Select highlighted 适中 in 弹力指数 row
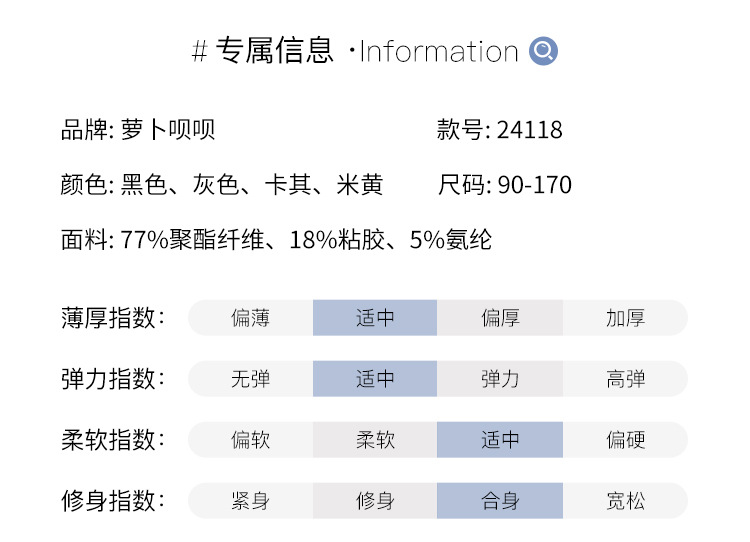Screen dimensions: 750x542 tap(375, 379)
